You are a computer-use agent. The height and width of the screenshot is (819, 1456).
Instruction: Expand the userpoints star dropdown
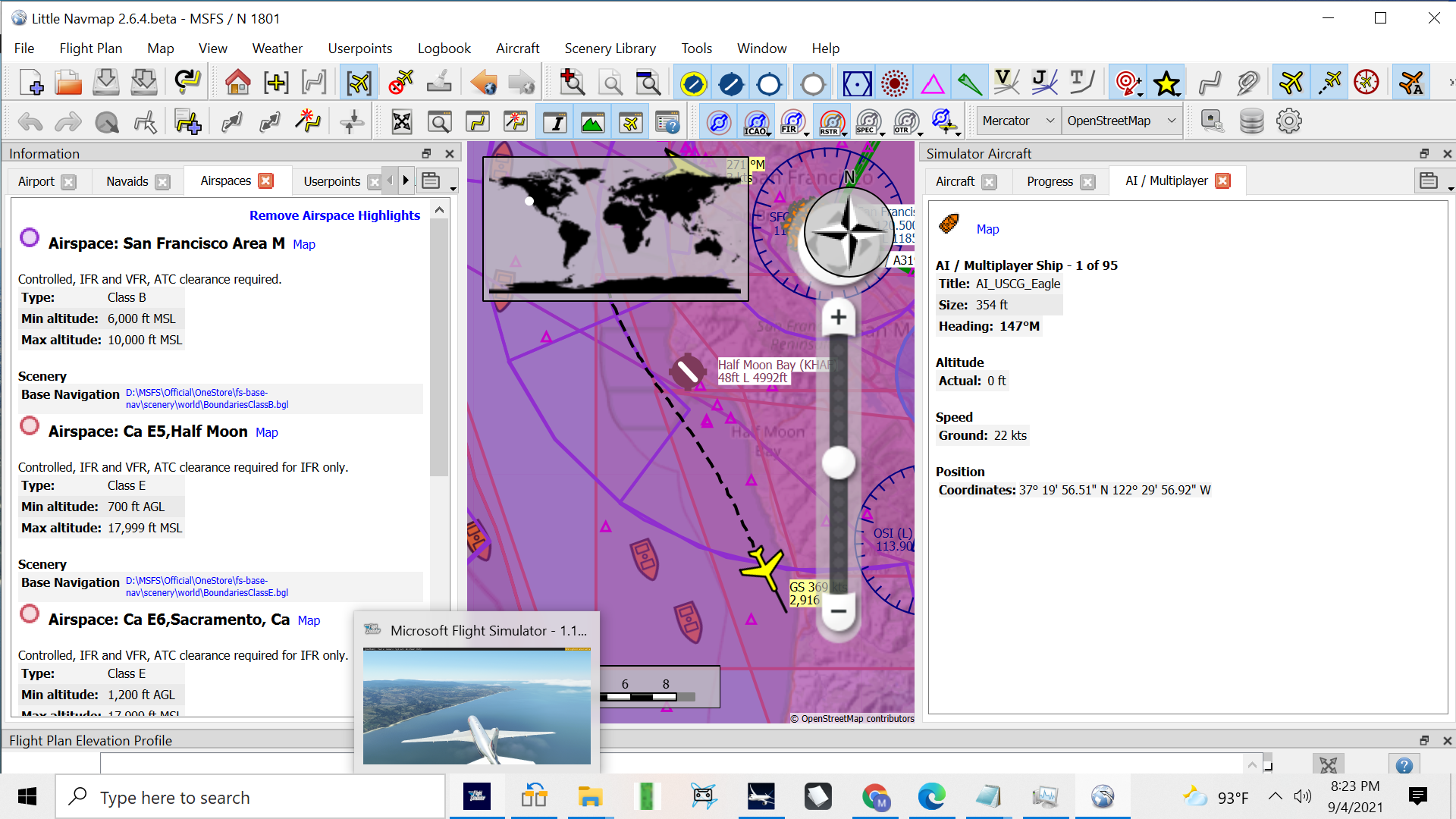[1178, 95]
